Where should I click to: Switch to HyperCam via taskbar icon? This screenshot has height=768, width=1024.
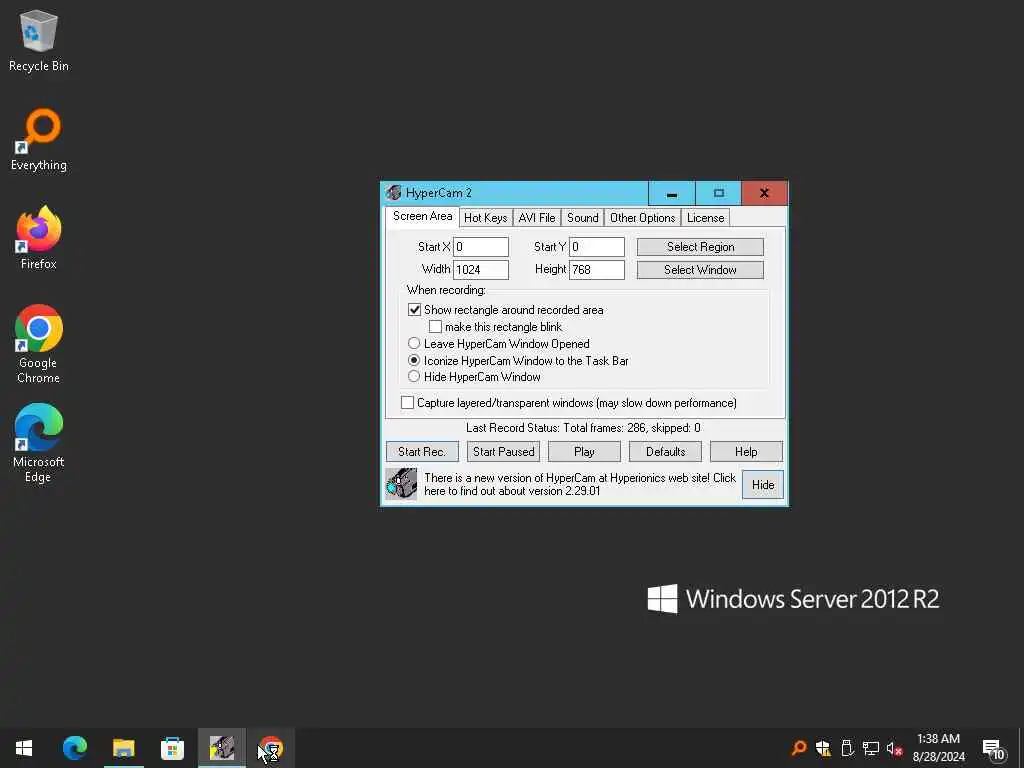click(x=221, y=748)
